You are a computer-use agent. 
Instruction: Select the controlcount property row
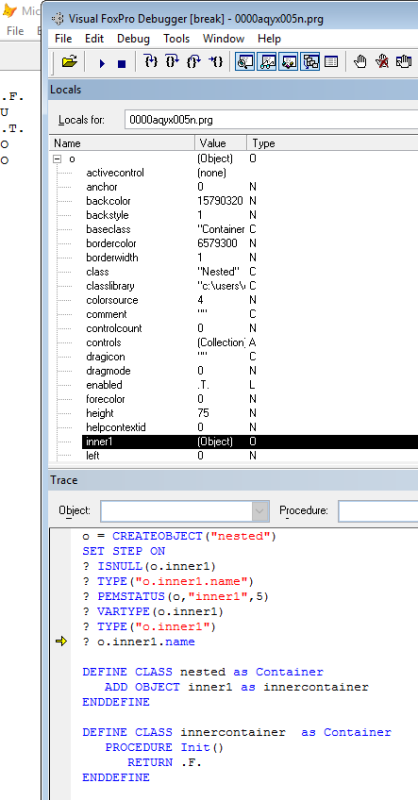pos(250,329)
